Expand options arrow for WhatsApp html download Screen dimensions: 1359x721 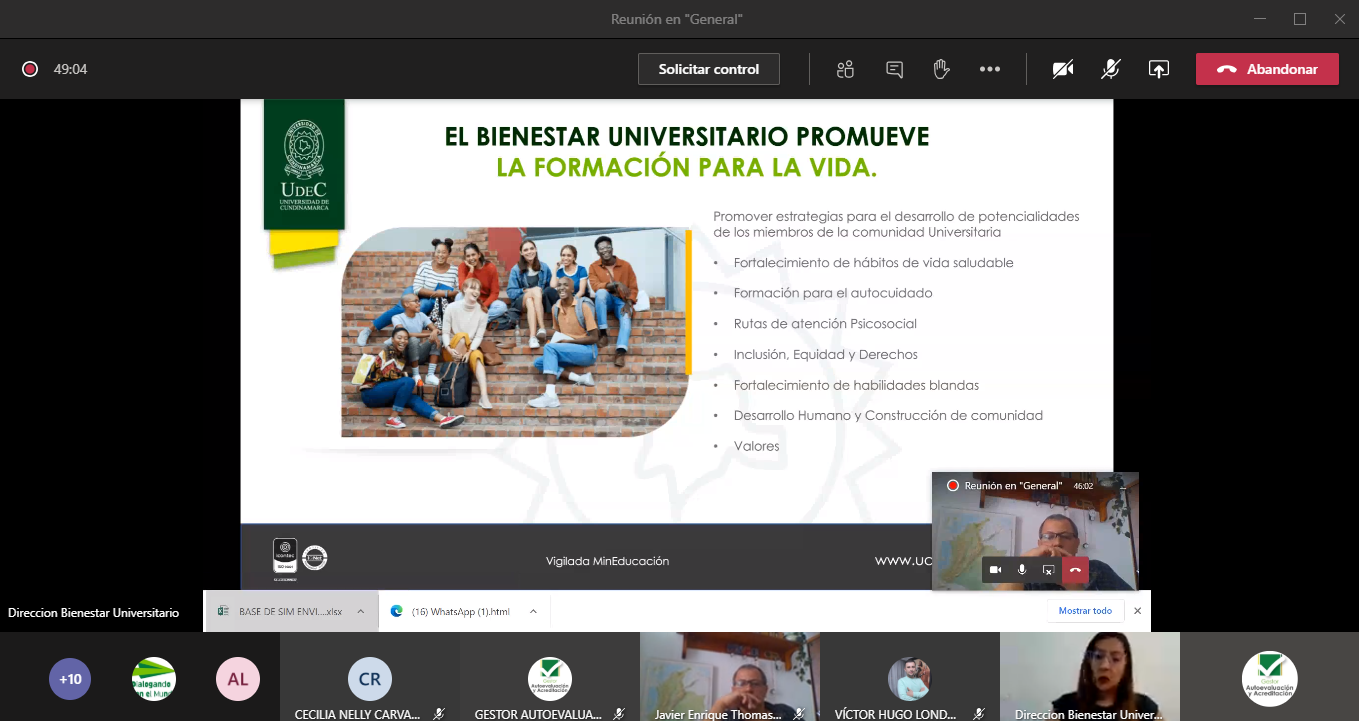click(x=533, y=611)
